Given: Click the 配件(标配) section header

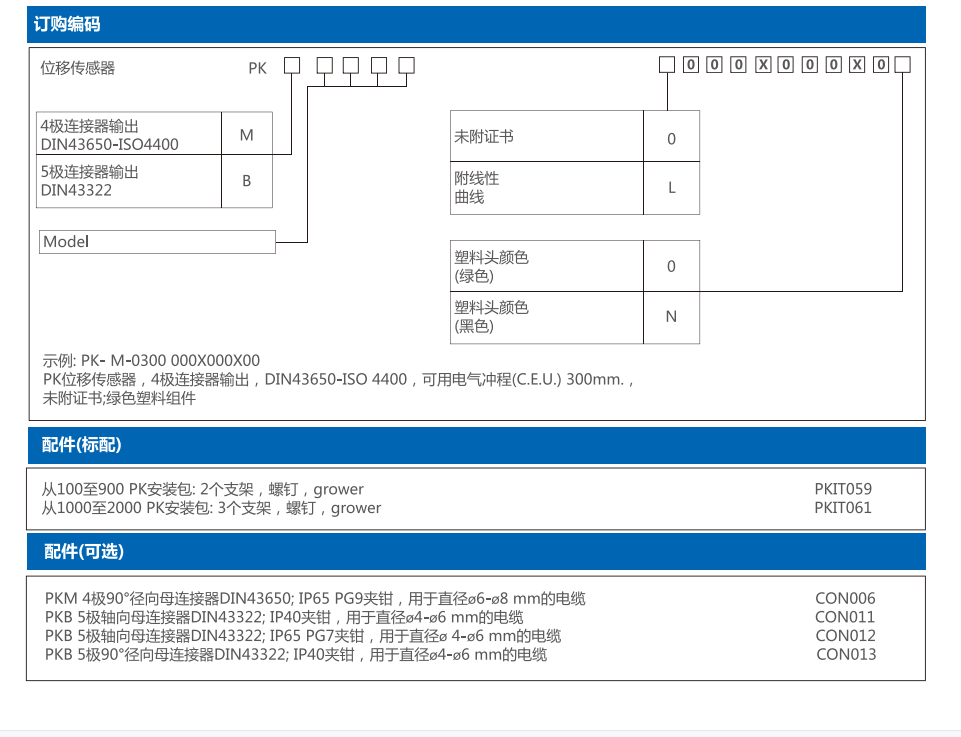Looking at the screenshot, I should tap(476, 445).
